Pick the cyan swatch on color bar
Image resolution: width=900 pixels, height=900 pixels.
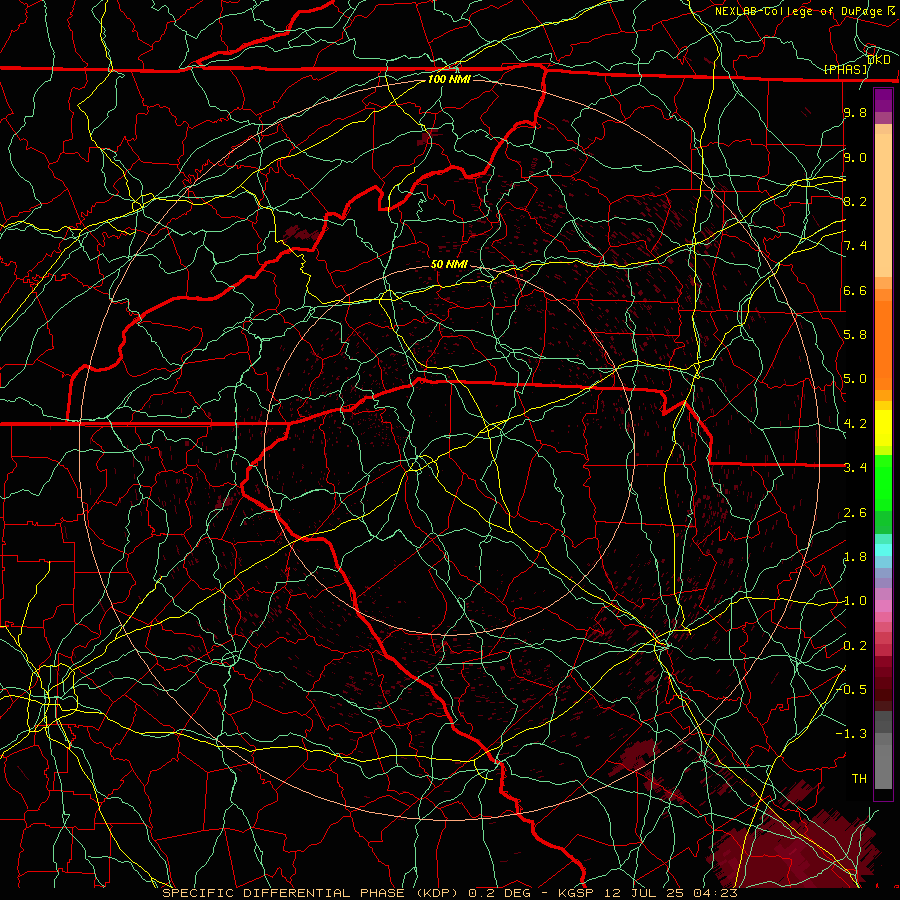(x=883, y=549)
